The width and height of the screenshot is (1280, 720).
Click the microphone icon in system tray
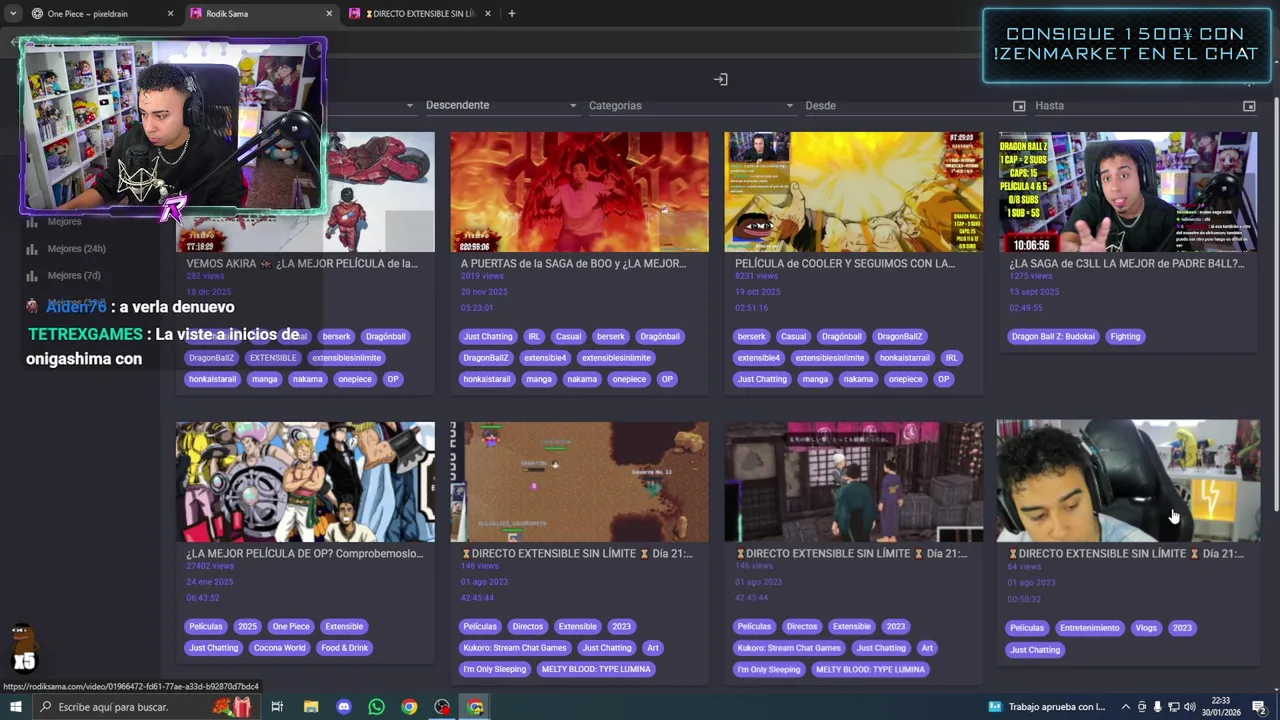click(1157, 707)
